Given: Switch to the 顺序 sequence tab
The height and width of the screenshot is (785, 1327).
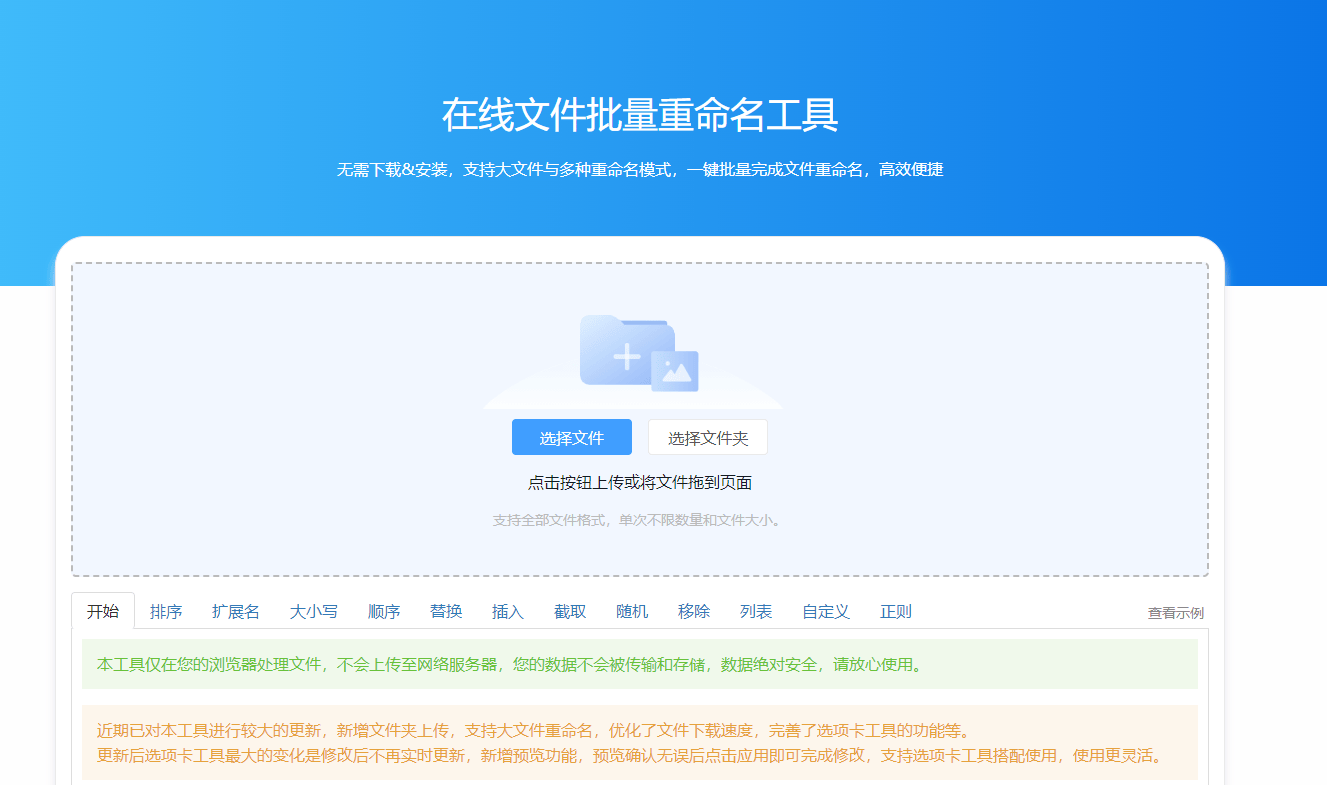Looking at the screenshot, I should click(384, 611).
